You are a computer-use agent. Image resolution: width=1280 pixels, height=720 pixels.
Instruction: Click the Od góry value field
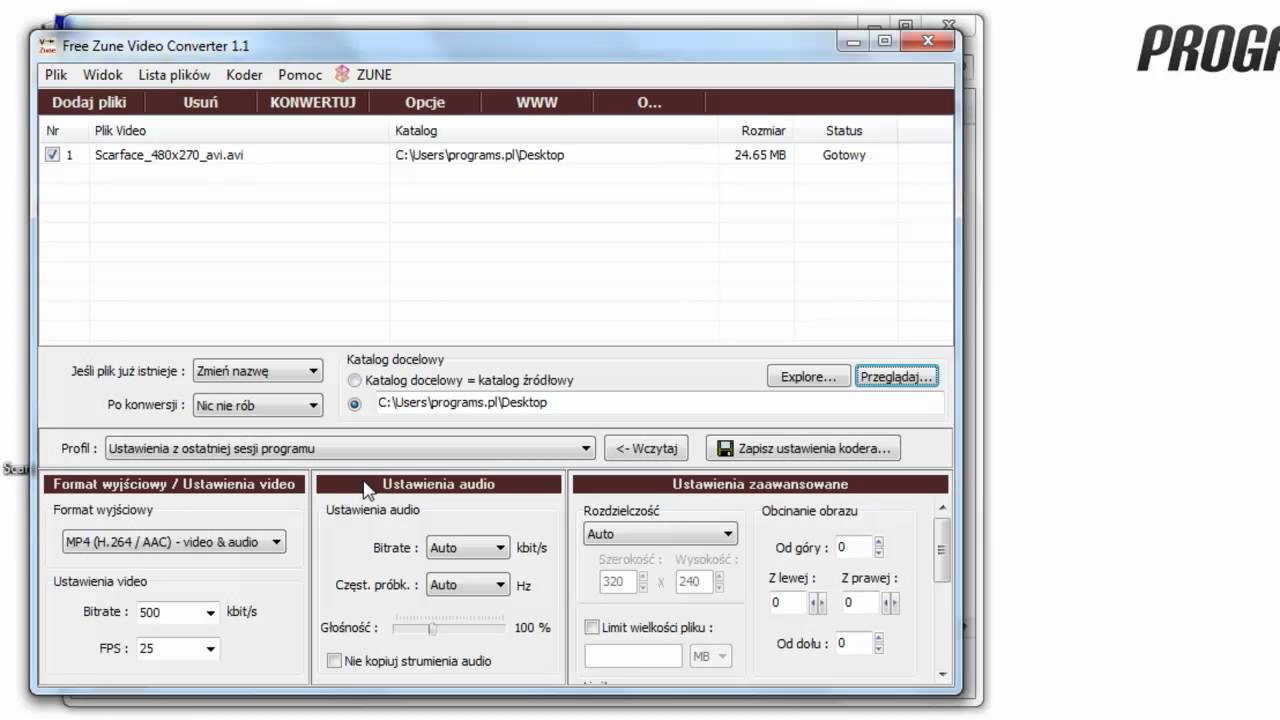[853, 547]
